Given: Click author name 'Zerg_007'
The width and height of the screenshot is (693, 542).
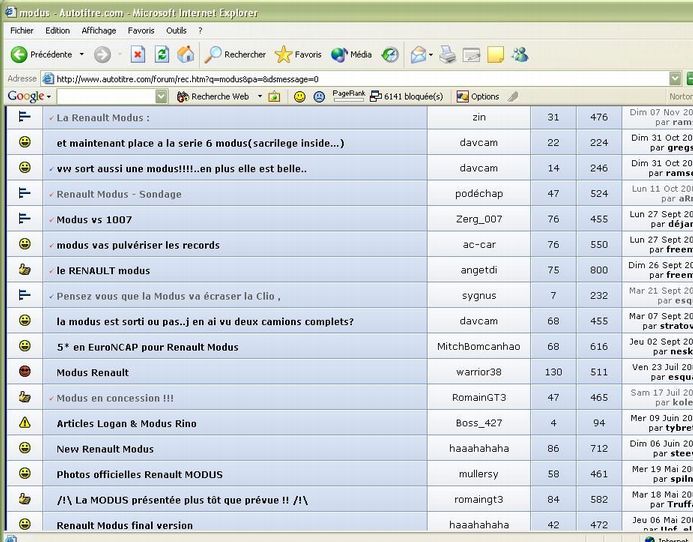Looking at the screenshot, I should click(x=479, y=219).
